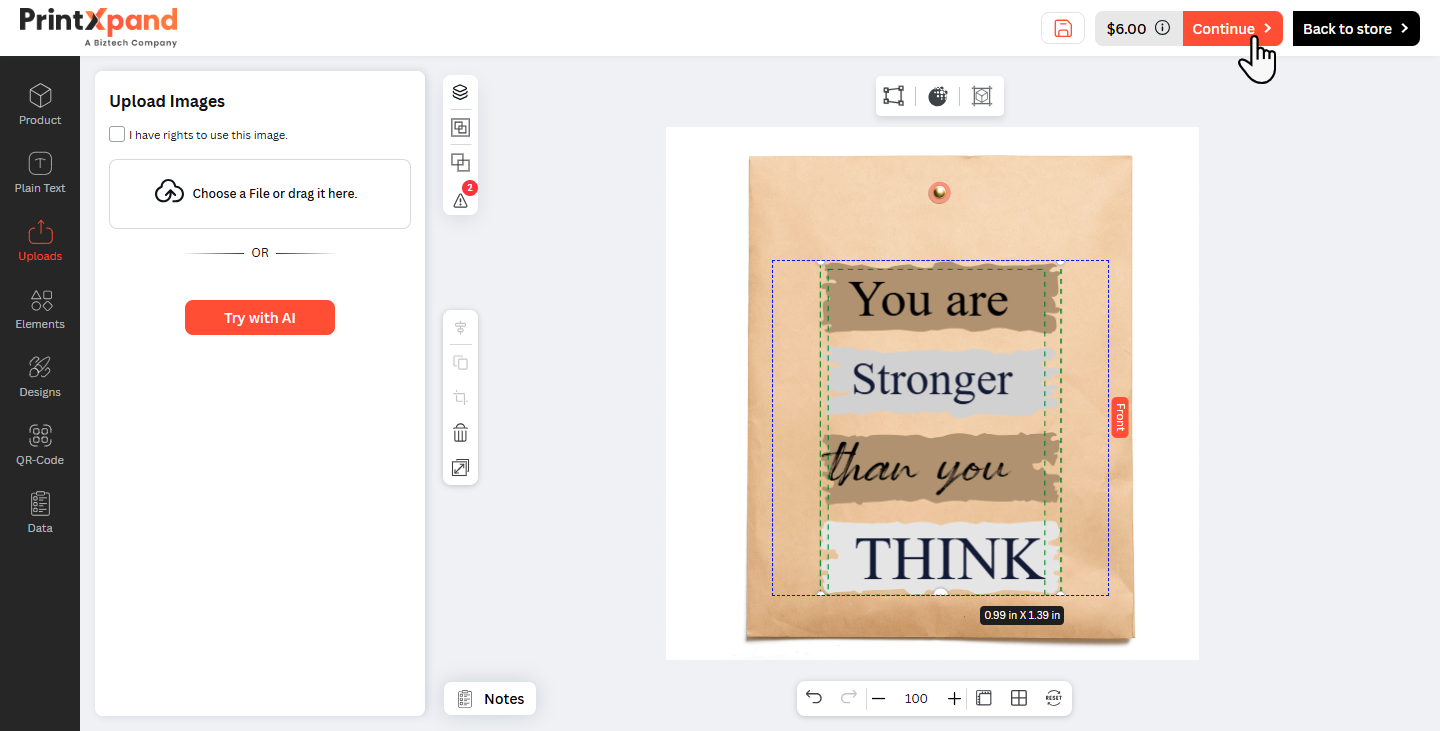
Task: Click the crop tool icon
Action: point(460,397)
